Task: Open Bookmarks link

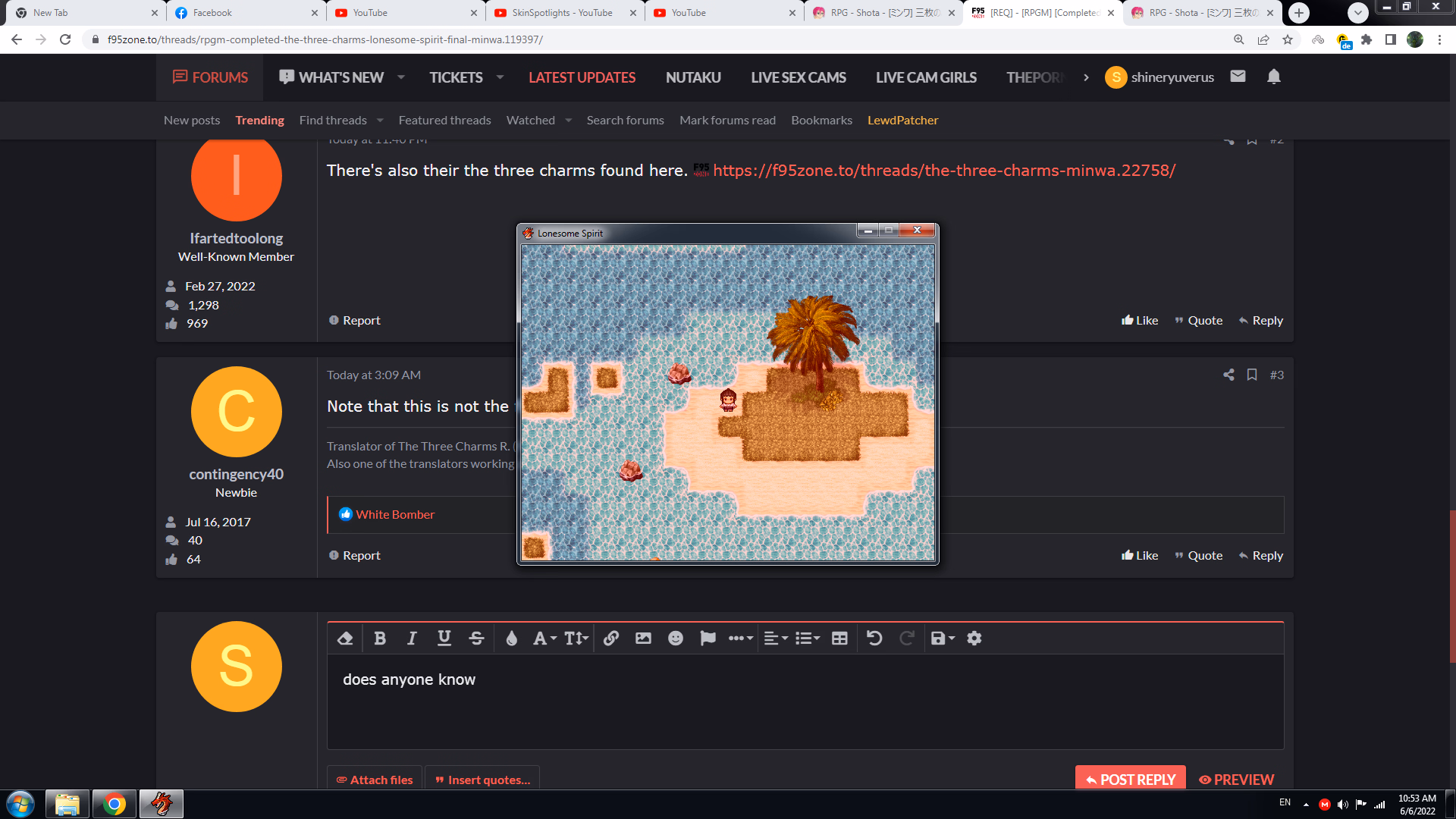Action: click(x=821, y=120)
